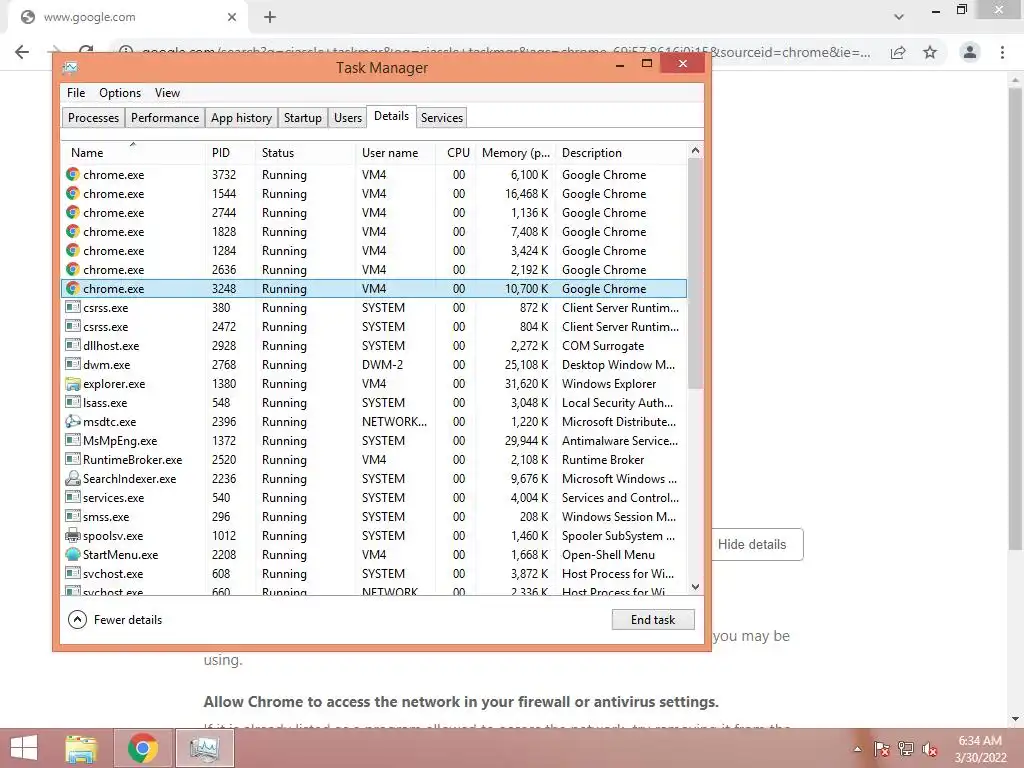Open Chrome profile avatar icon
The image size is (1024, 768).
[x=970, y=52]
